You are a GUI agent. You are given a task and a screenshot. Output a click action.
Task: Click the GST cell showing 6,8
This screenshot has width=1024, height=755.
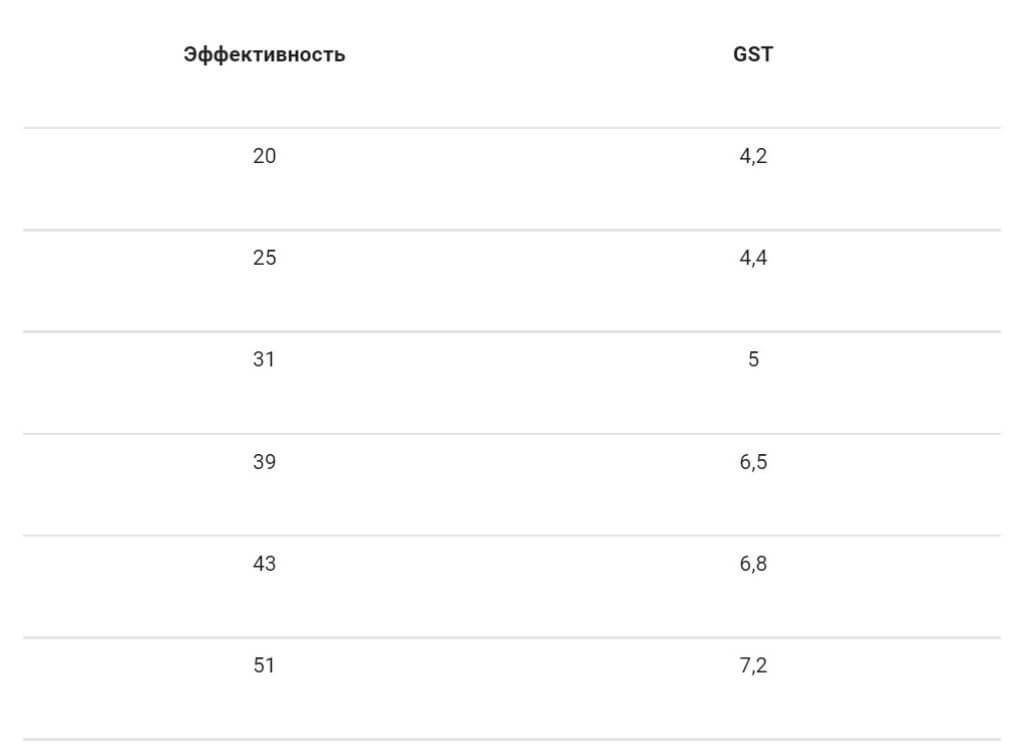753,564
